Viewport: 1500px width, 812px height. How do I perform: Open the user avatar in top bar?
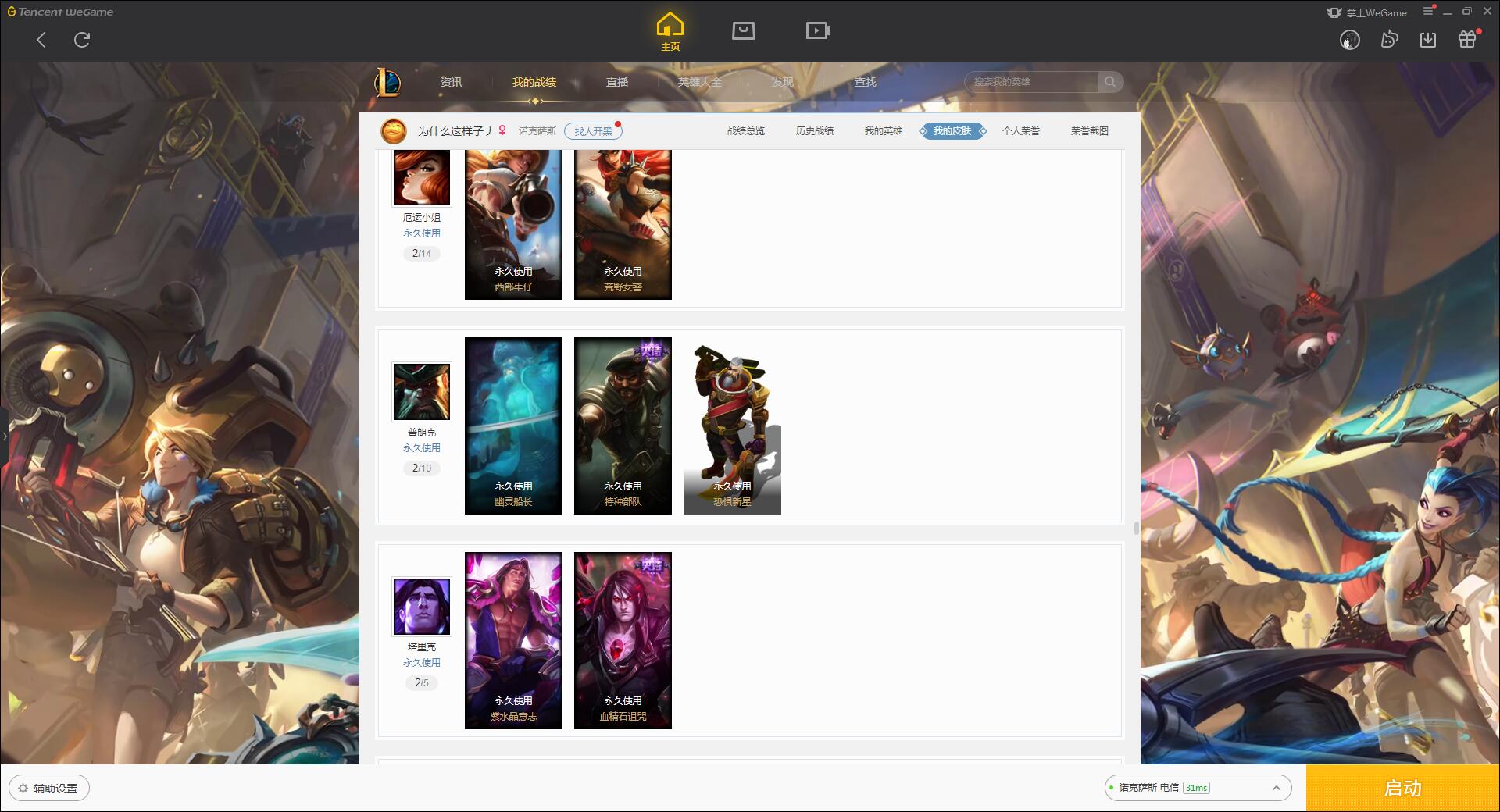(x=1349, y=40)
